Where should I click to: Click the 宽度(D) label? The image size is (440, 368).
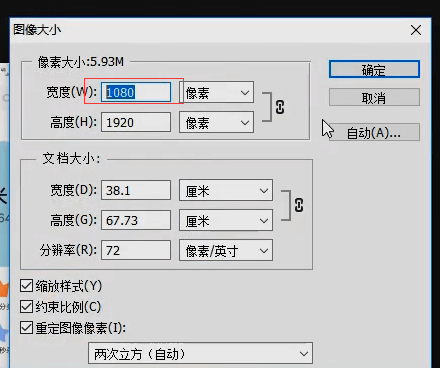point(73,190)
